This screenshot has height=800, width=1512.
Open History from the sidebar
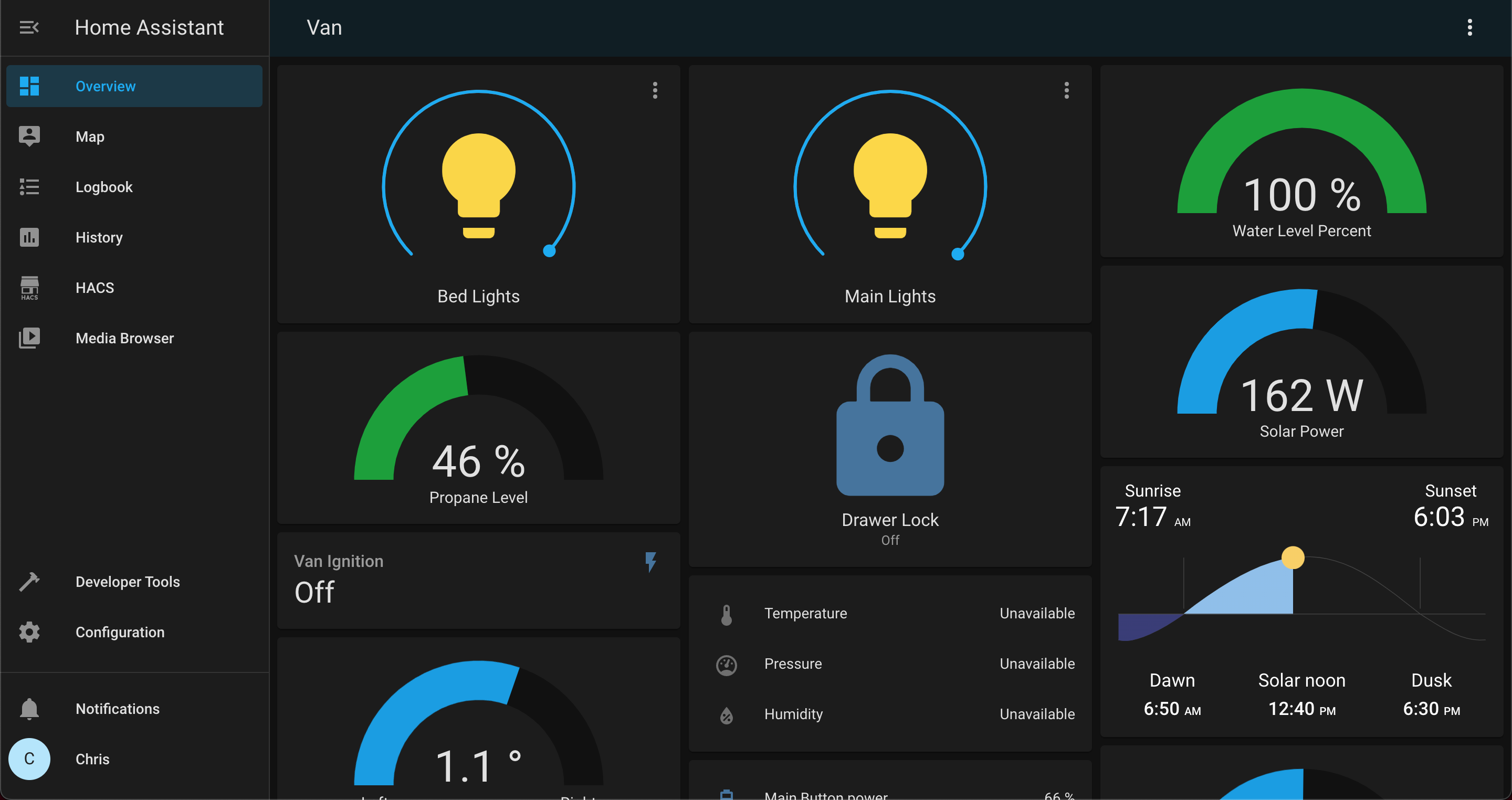99,237
